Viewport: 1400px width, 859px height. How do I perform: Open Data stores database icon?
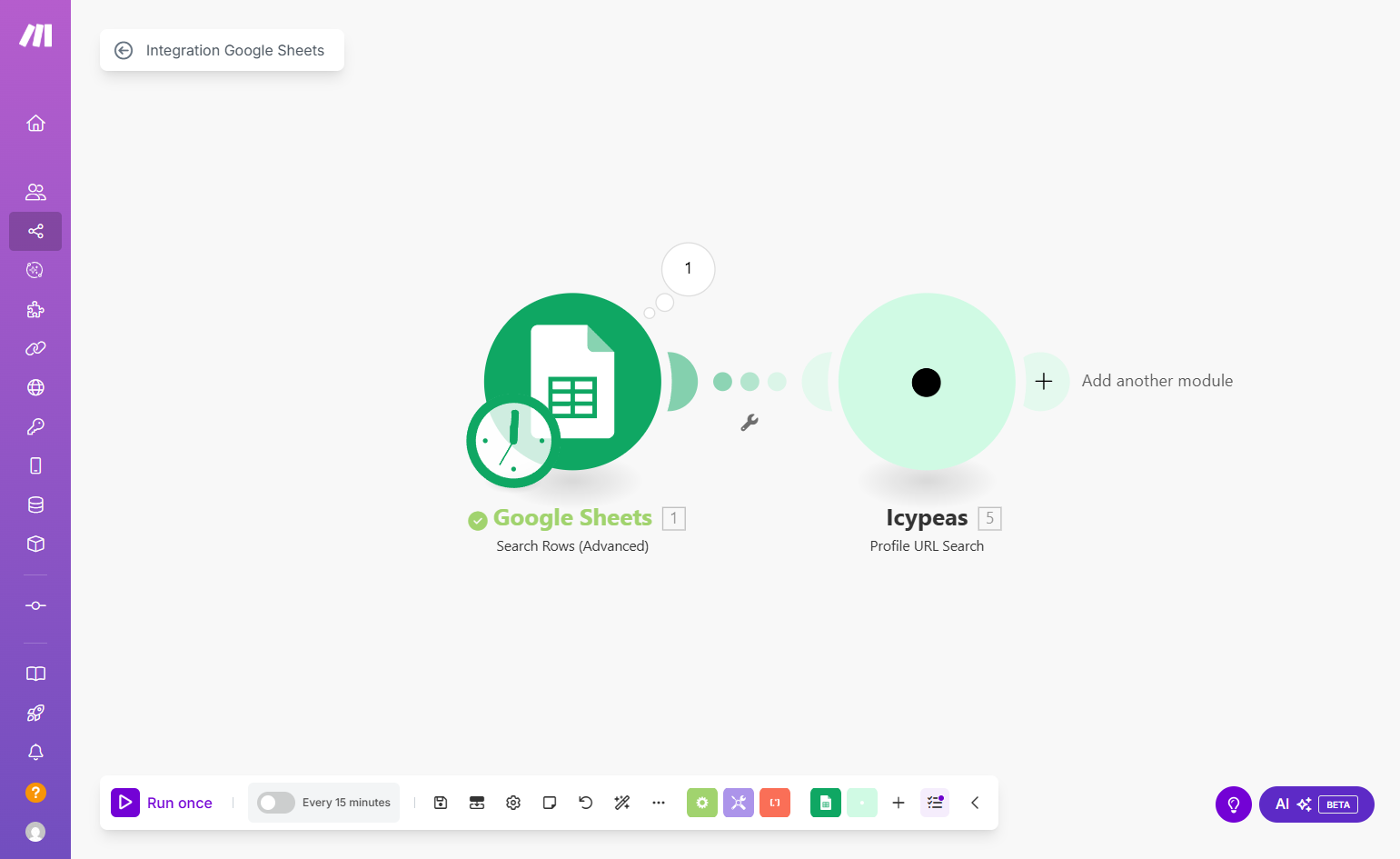pyautogui.click(x=35, y=504)
